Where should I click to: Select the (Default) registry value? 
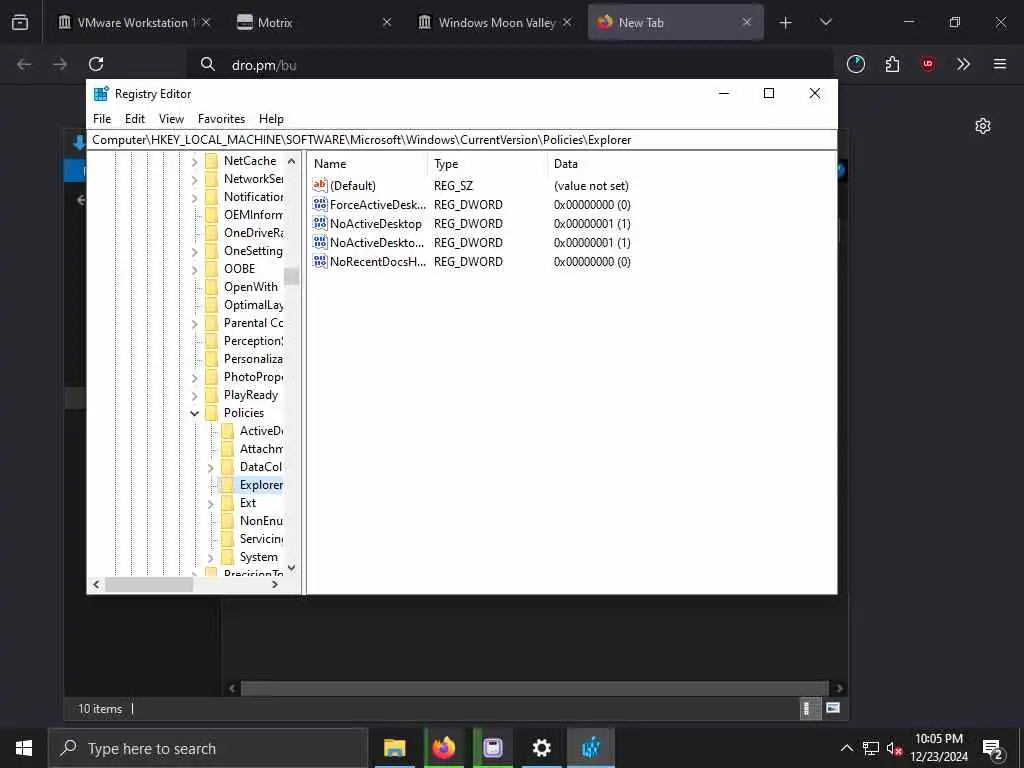(x=353, y=186)
